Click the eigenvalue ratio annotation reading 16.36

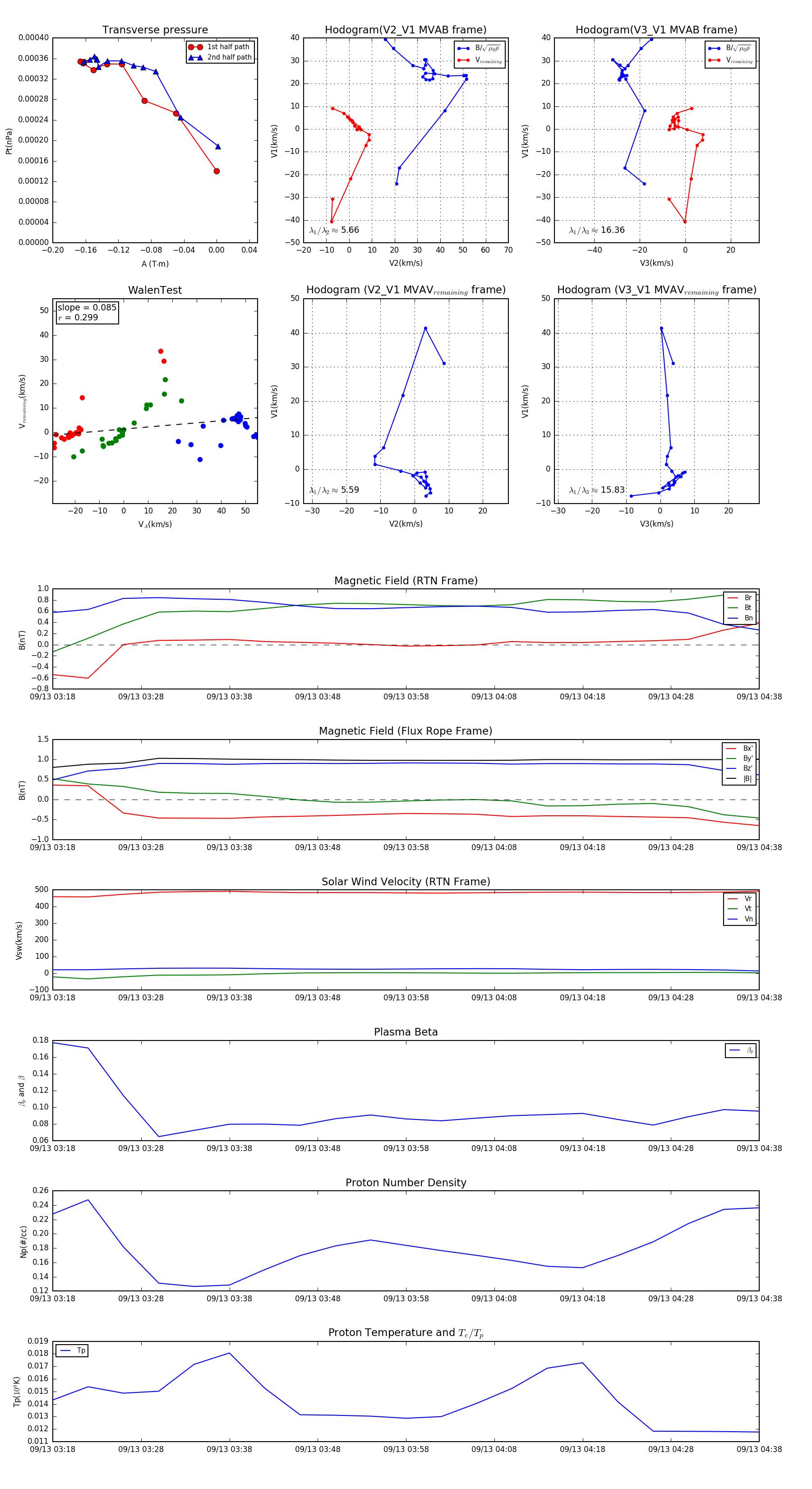pyautogui.click(x=597, y=230)
